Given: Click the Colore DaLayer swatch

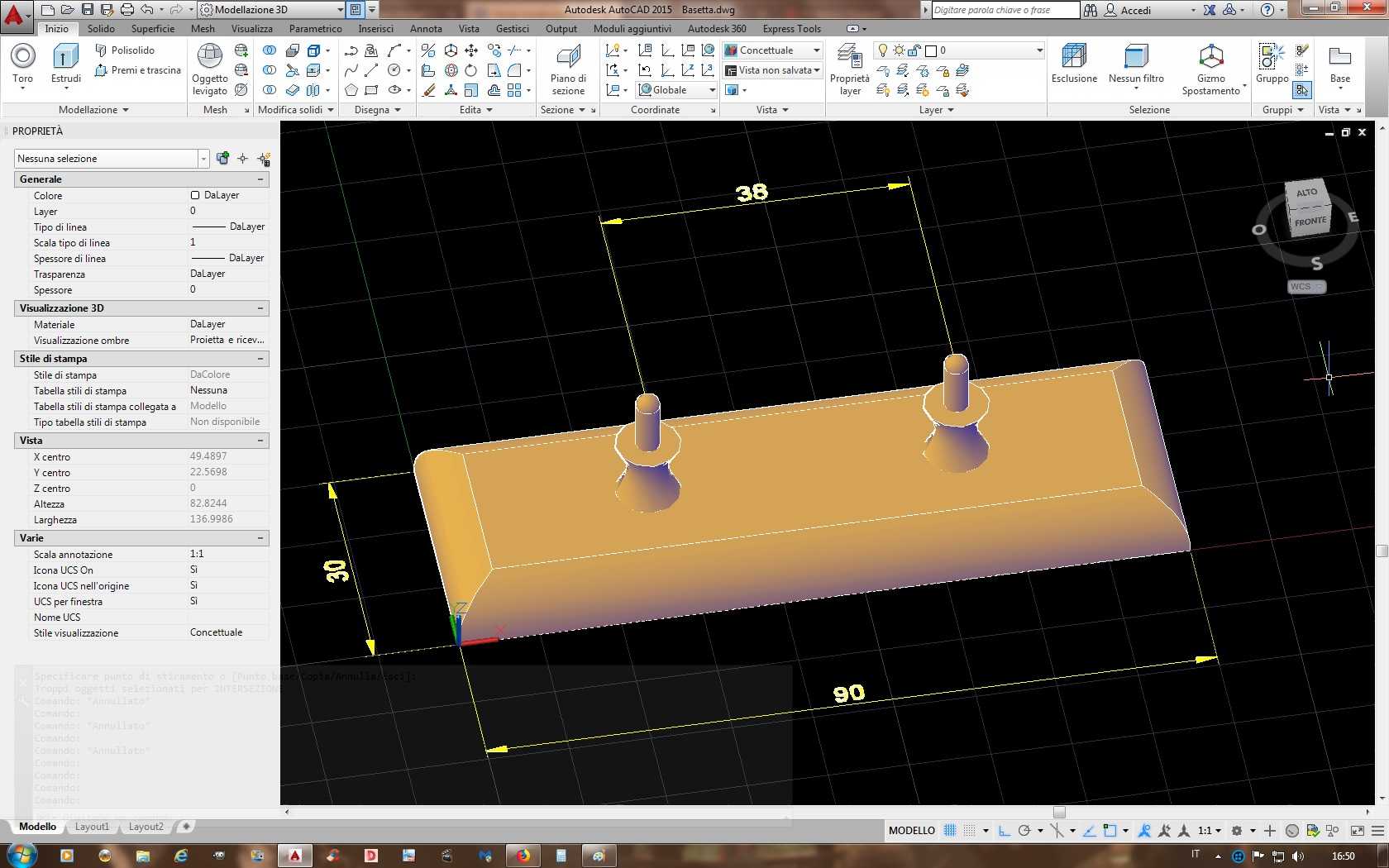Looking at the screenshot, I should (x=195, y=196).
